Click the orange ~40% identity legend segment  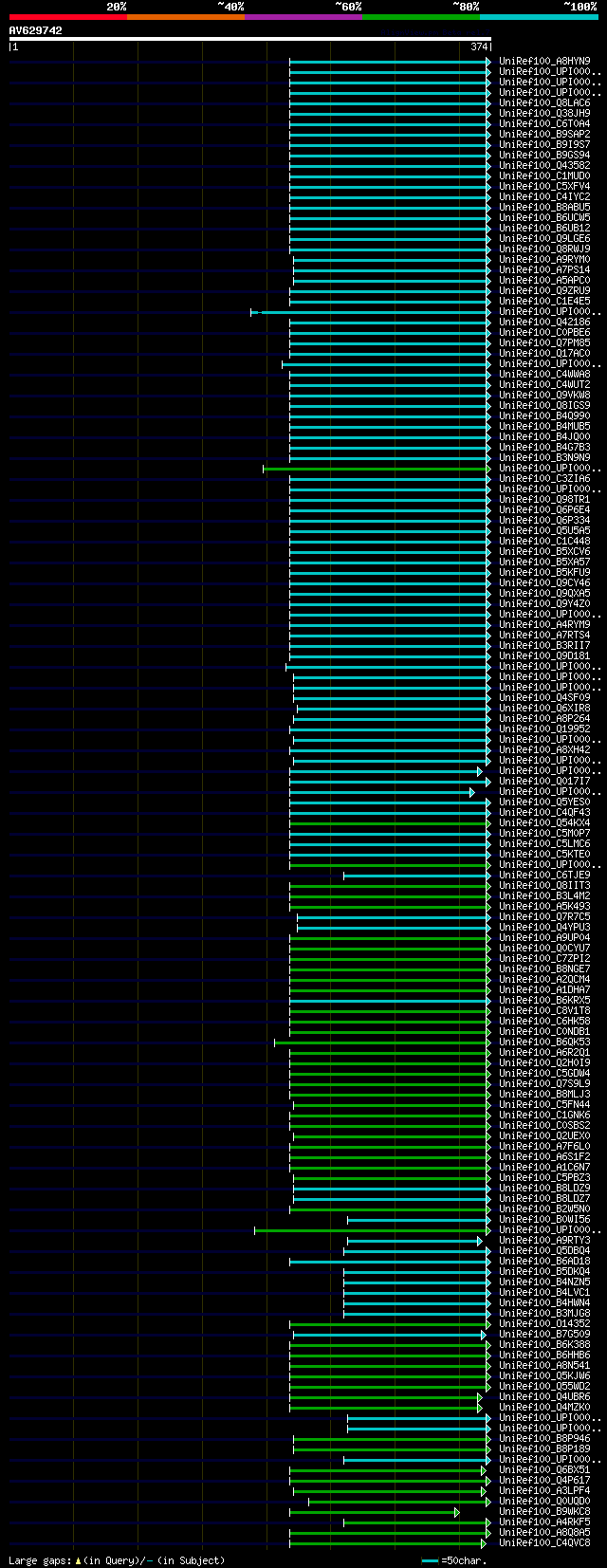point(186,17)
